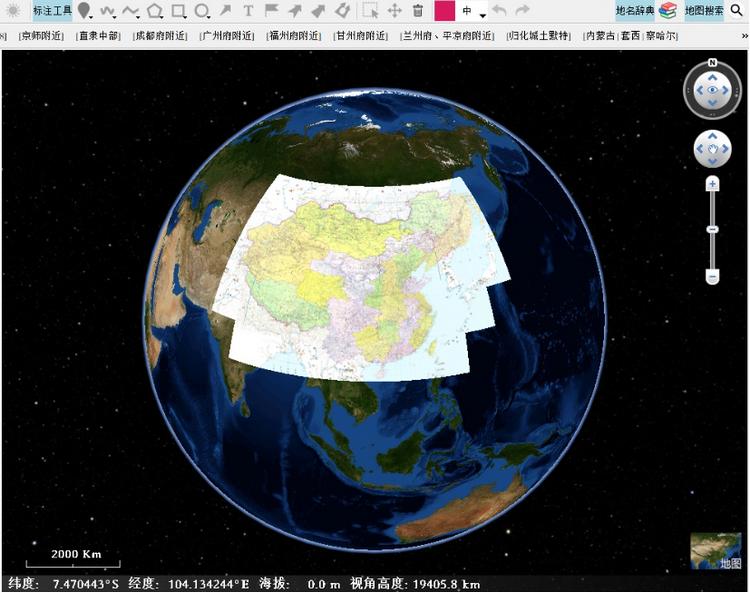Go to 成都府附近 bookmark
The image size is (750, 593).
(x=160, y=36)
